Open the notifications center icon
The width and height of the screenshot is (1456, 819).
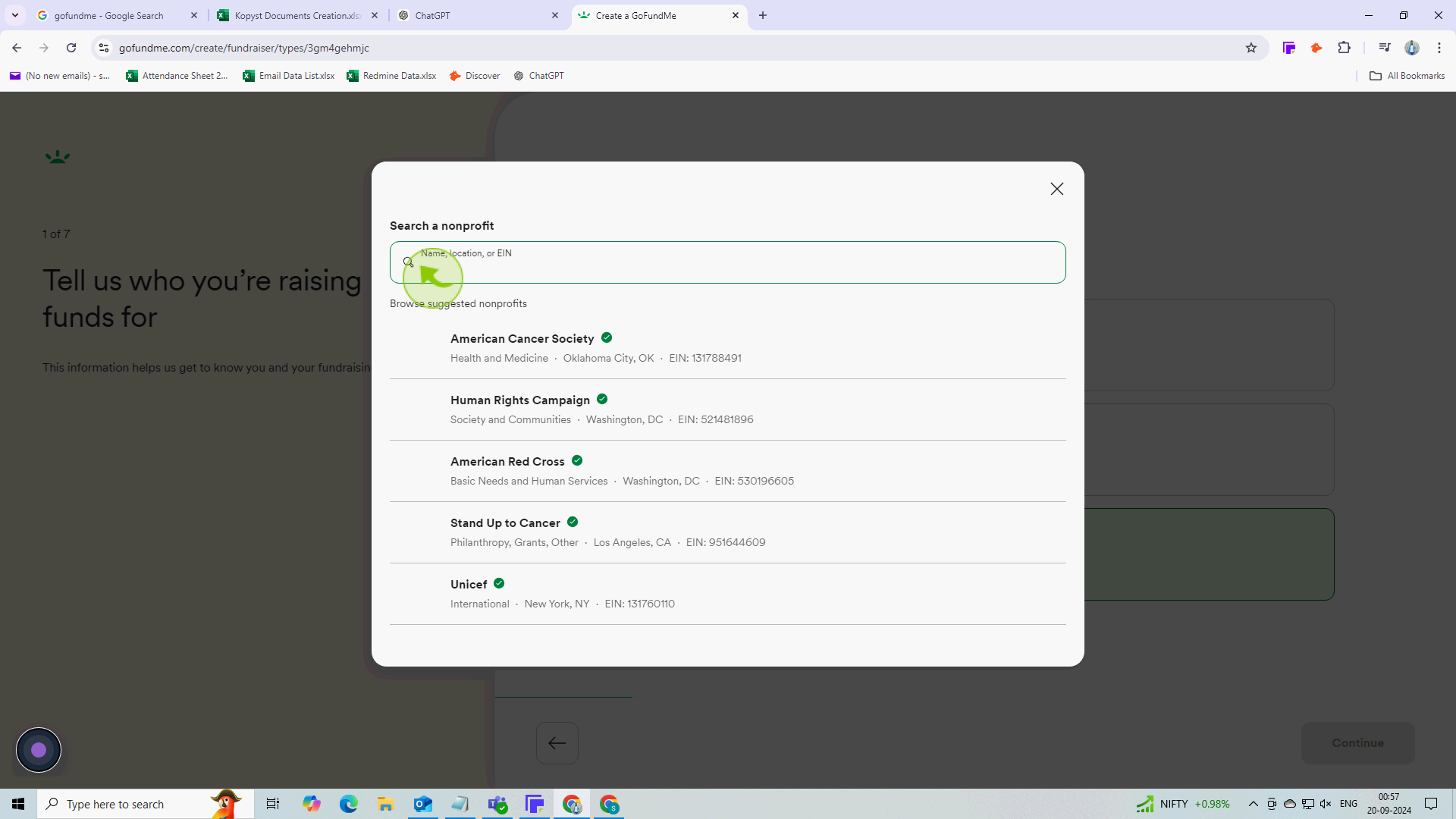pyautogui.click(x=1431, y=804)
